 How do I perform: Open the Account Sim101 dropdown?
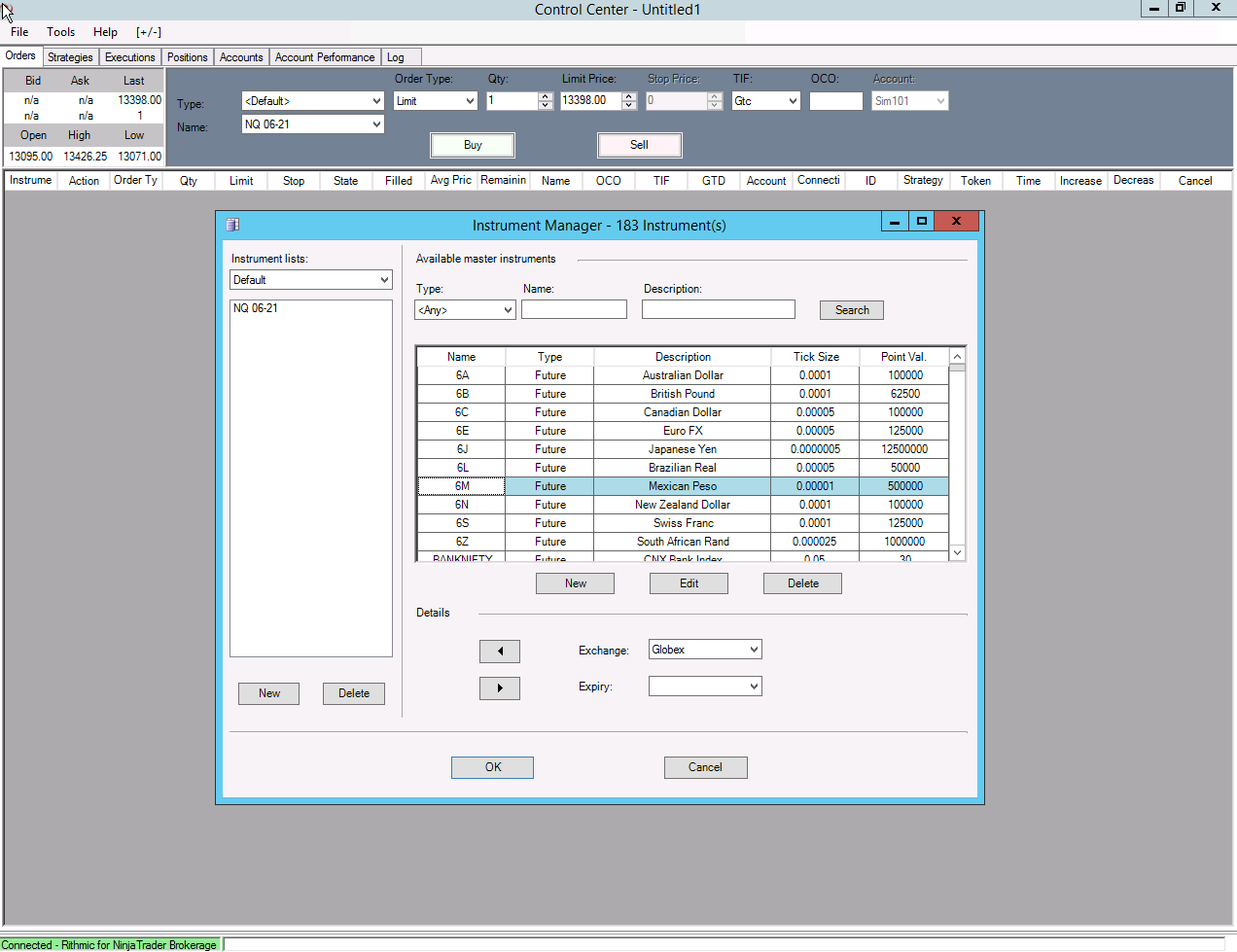[x=940, y=101]
